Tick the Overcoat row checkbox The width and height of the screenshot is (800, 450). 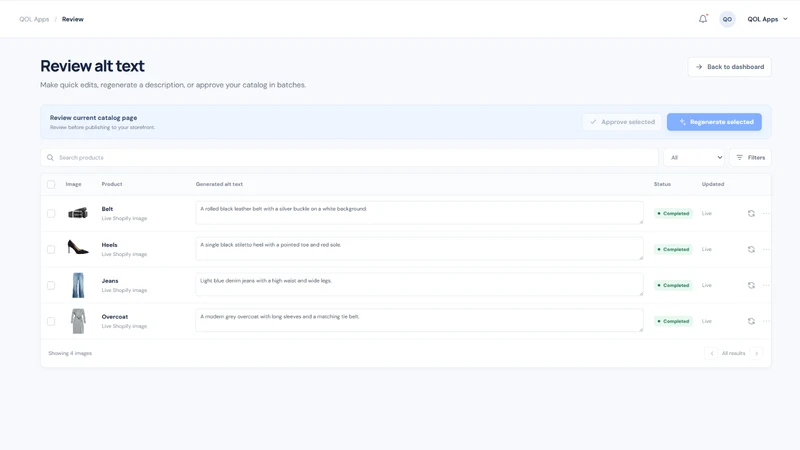[x=51, y=321]
